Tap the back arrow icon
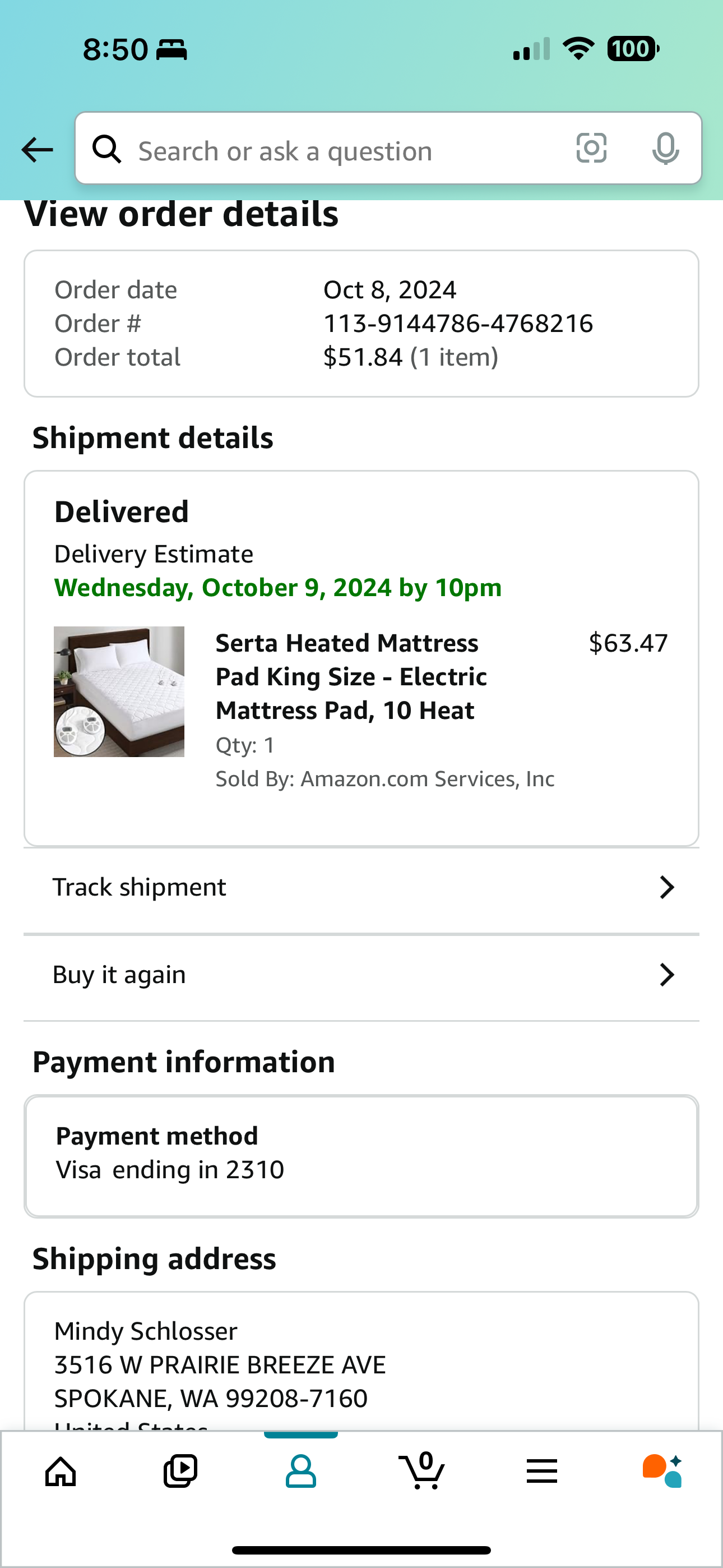This screenshot has height=1568, width=723. coord(37,150)
